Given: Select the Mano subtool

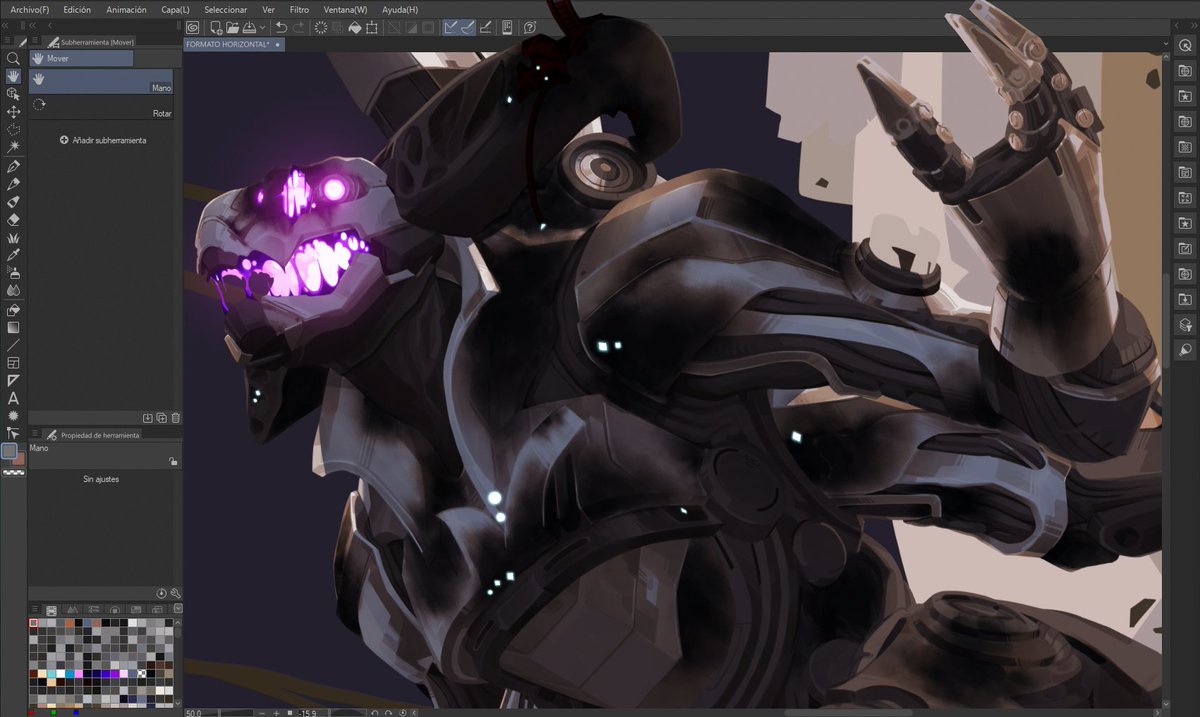Looking at the screenshot, I should click(101, 82).
